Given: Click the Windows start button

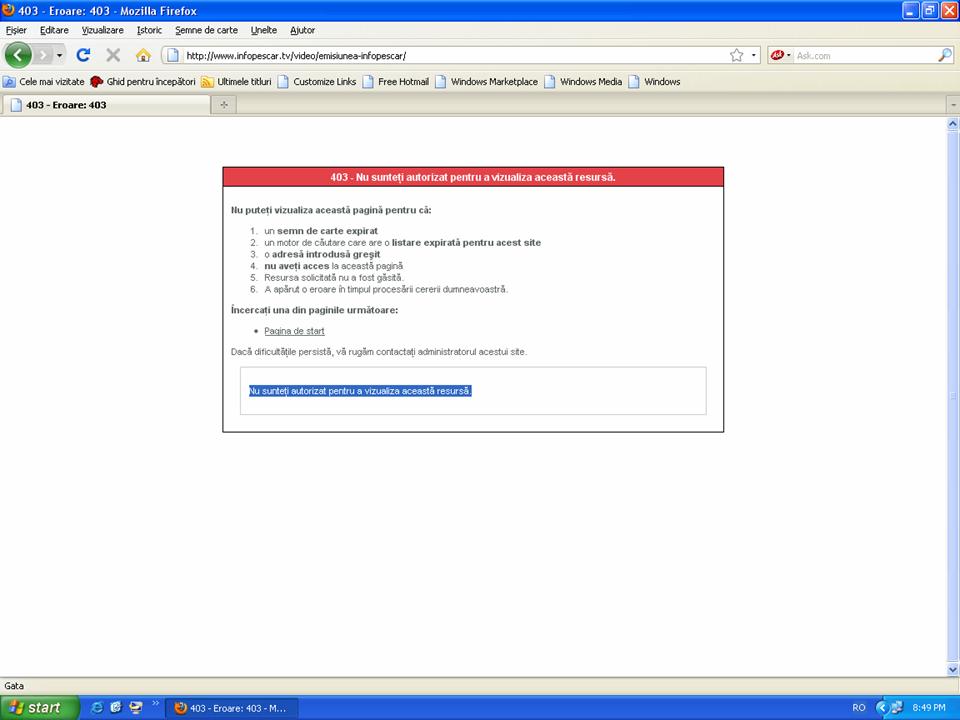Looking at the screenshot, I should click(x=35, y=707).
